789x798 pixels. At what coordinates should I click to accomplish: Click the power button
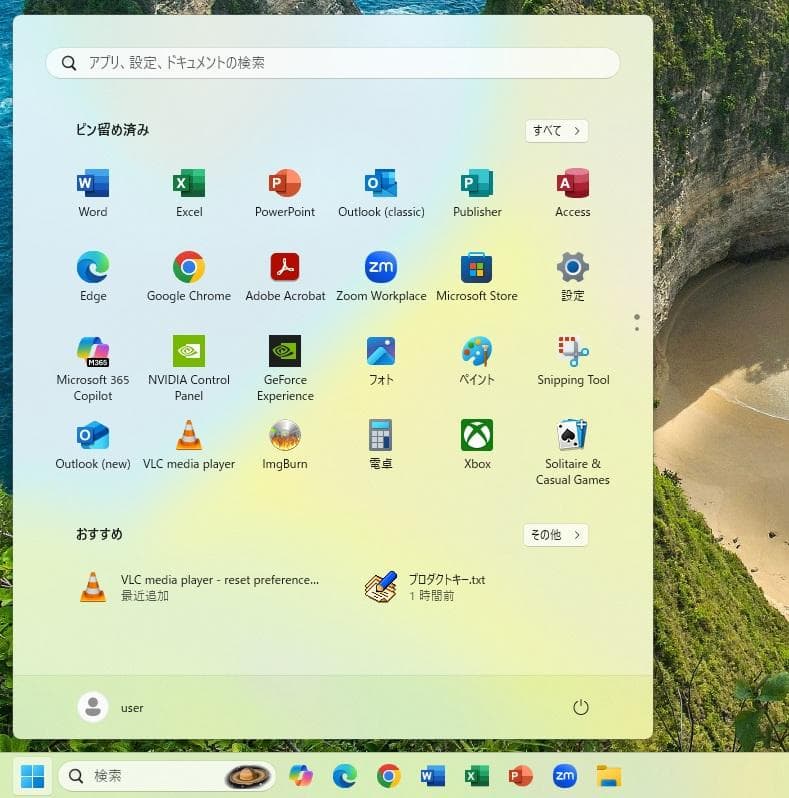(x=581, y=707)
